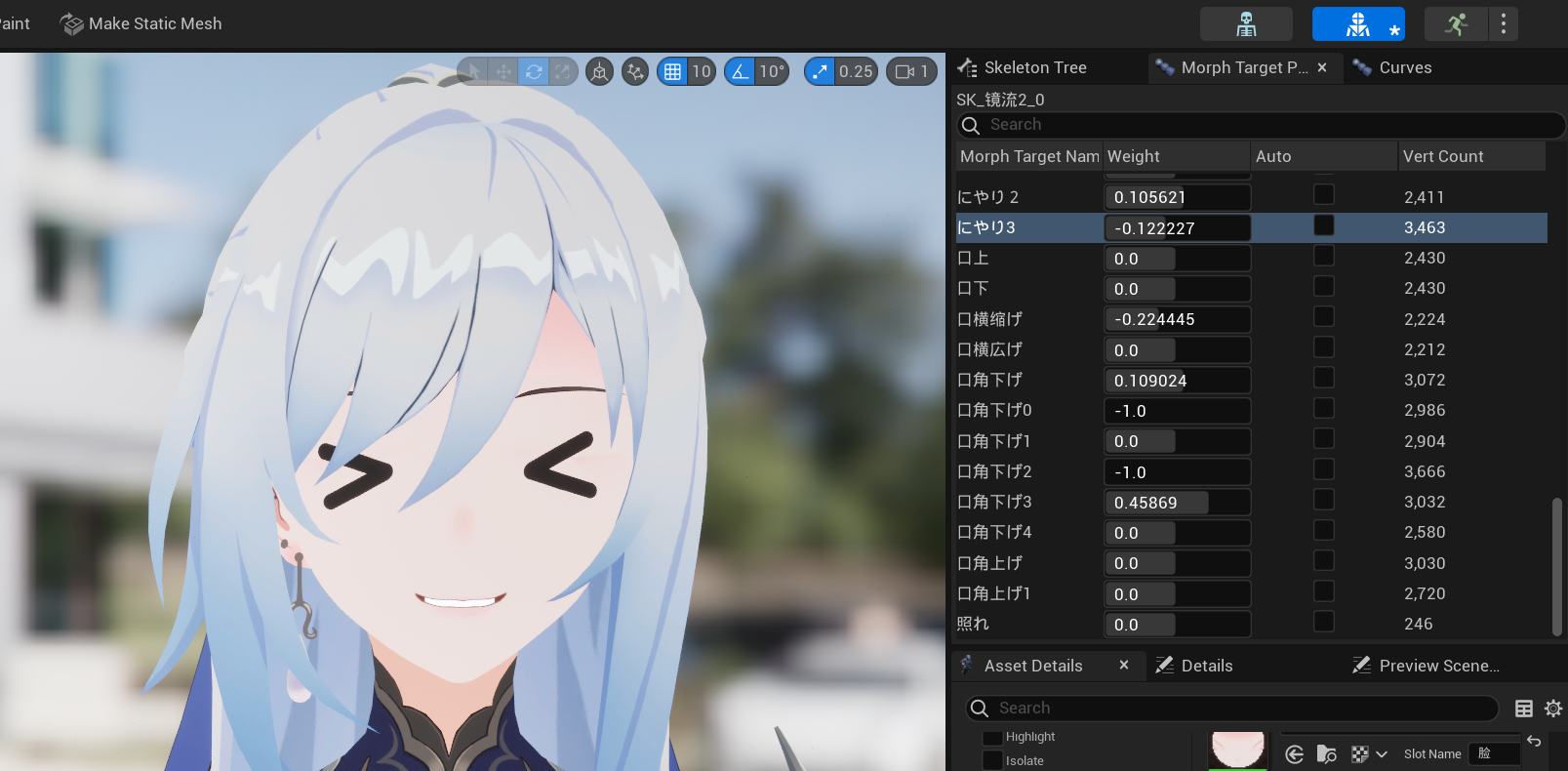This screenshot has height=771, width=1568.
Task: Enable the Highlight checkbox
Action: [993, 738]
